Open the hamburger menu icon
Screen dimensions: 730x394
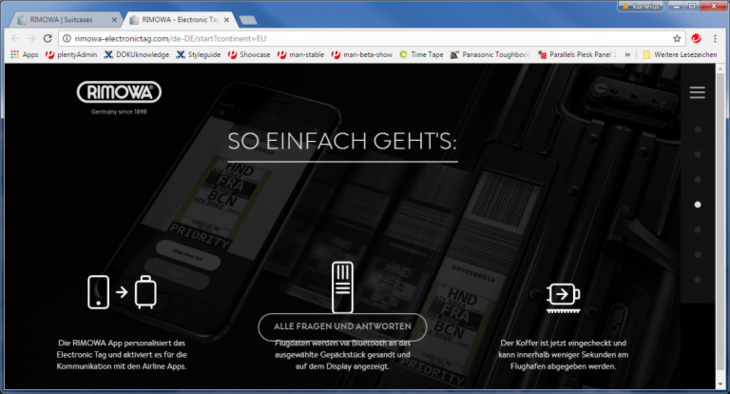point(697,92)
